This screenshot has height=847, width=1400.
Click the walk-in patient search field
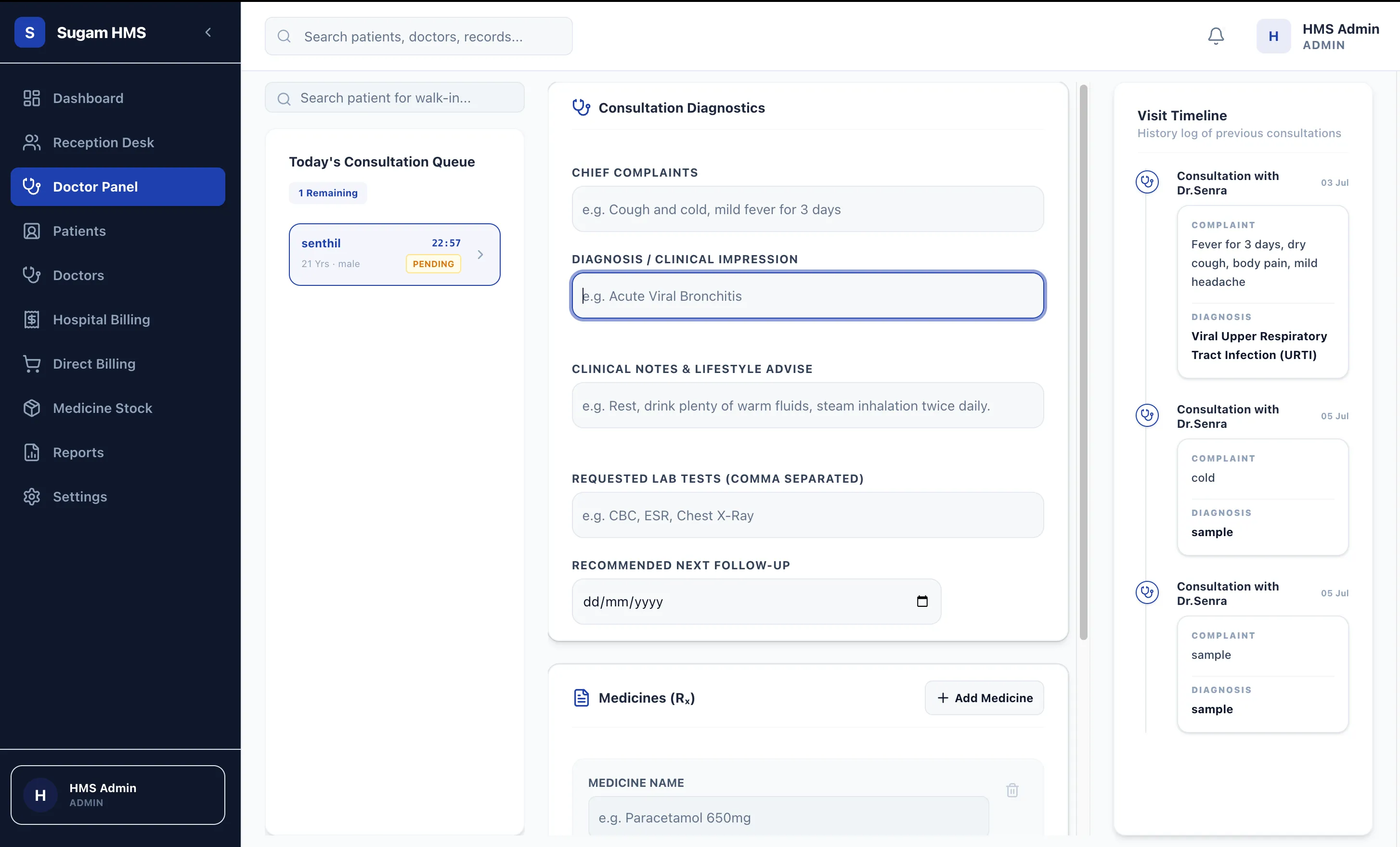coord(394,98)
